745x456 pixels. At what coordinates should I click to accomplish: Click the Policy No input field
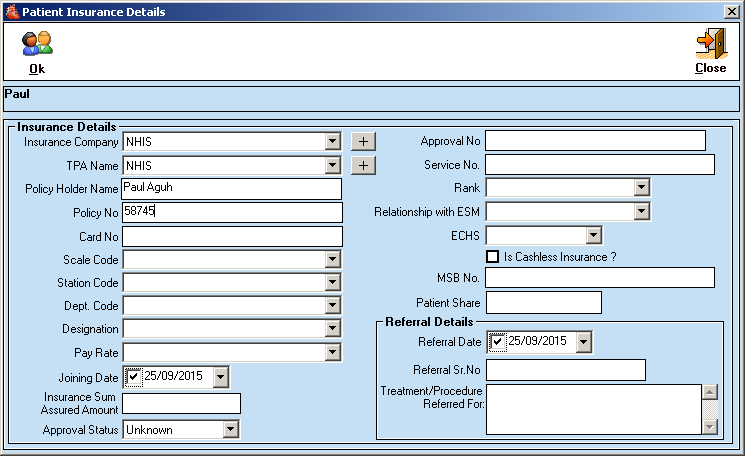[x=231, y=212]
